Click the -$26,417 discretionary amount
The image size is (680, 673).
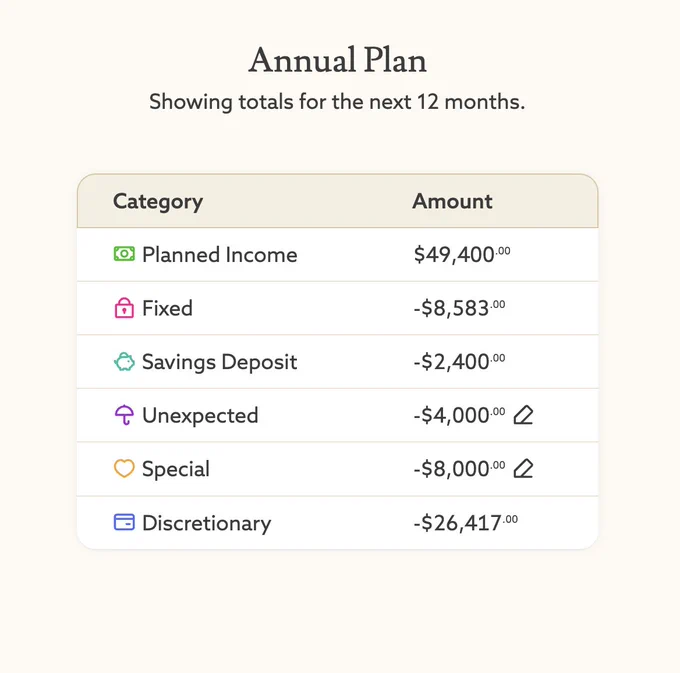click(x=466, y=523)
